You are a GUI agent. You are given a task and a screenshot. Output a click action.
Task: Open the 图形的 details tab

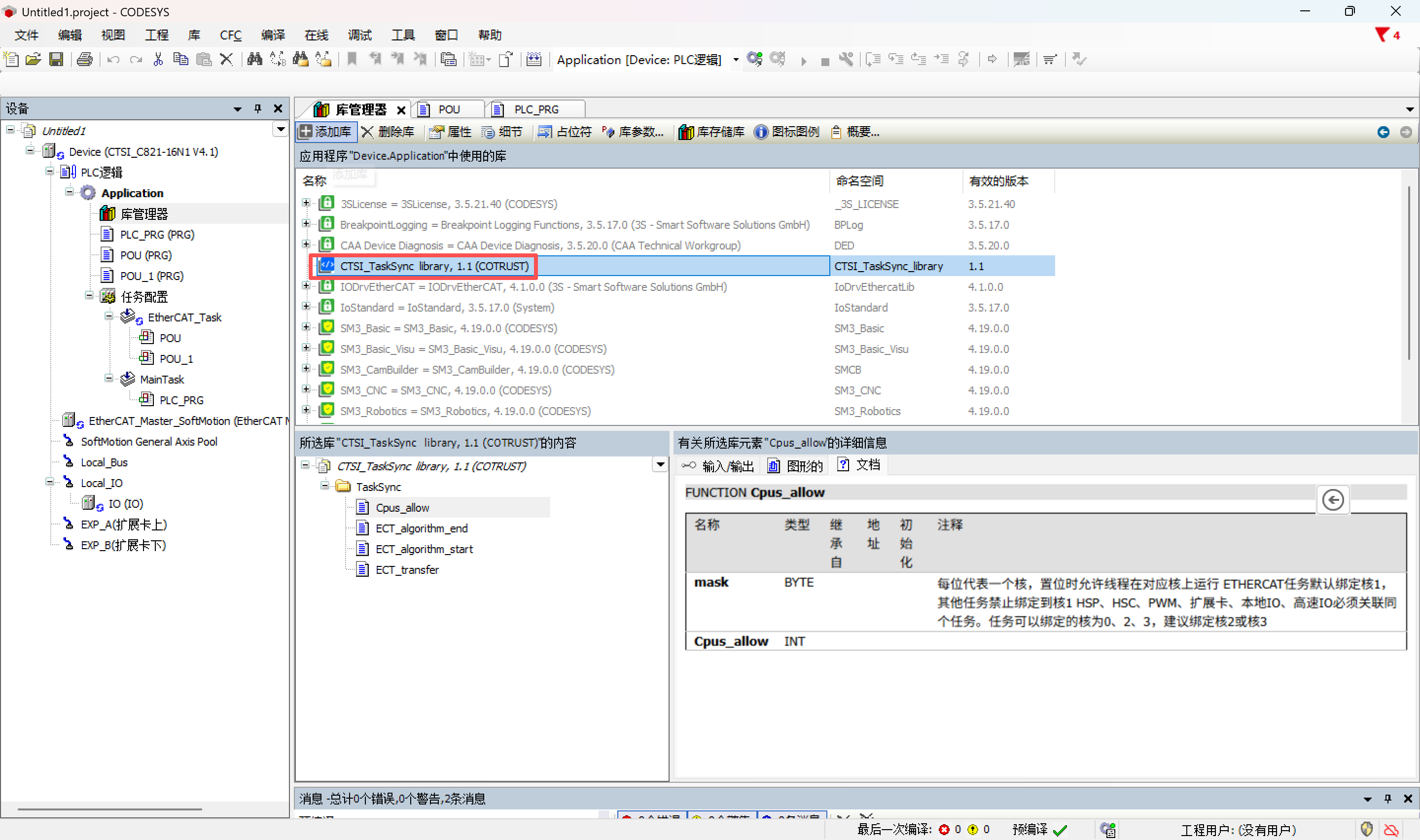795,466
